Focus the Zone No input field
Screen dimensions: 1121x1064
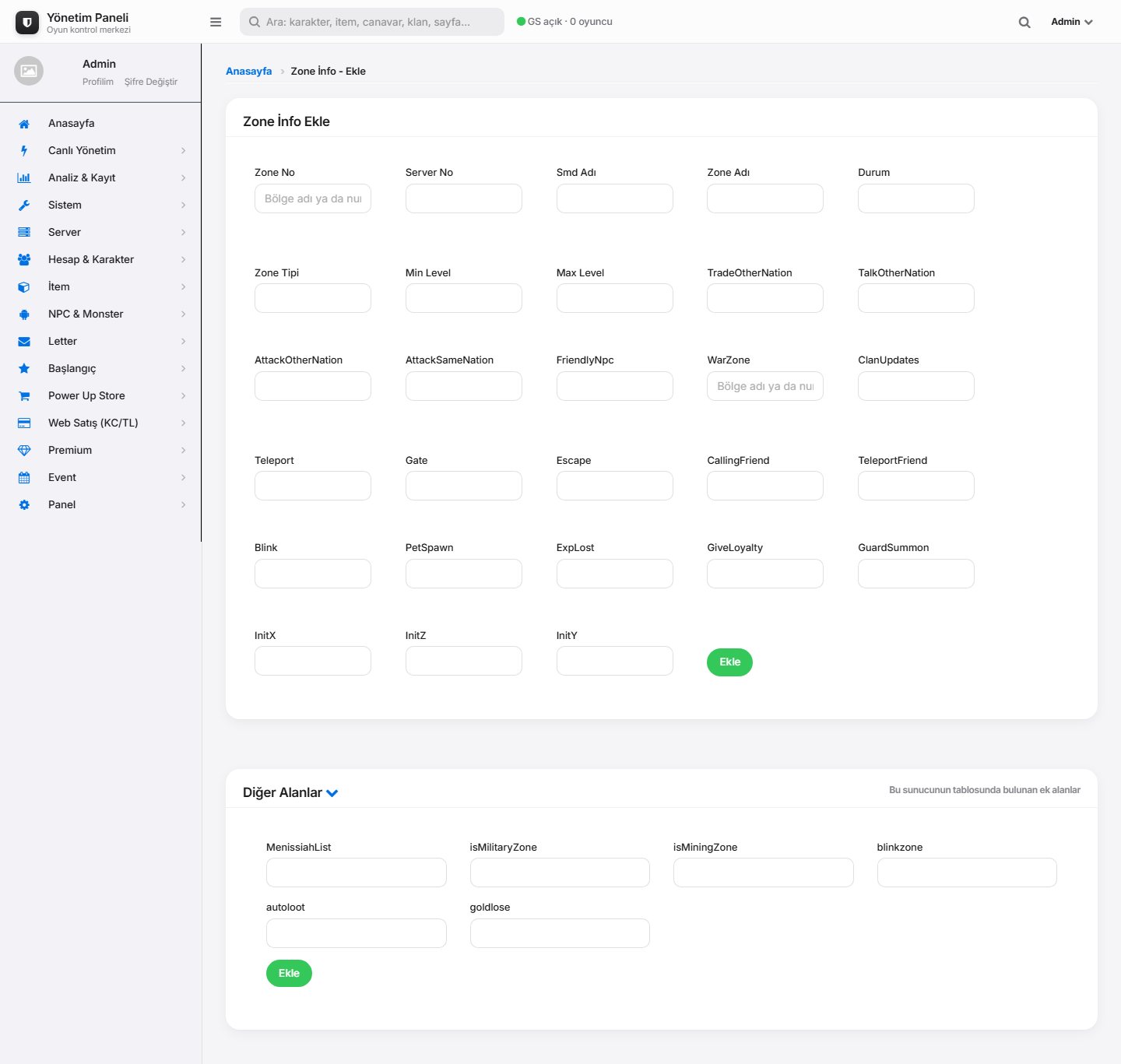click(313, 198)
